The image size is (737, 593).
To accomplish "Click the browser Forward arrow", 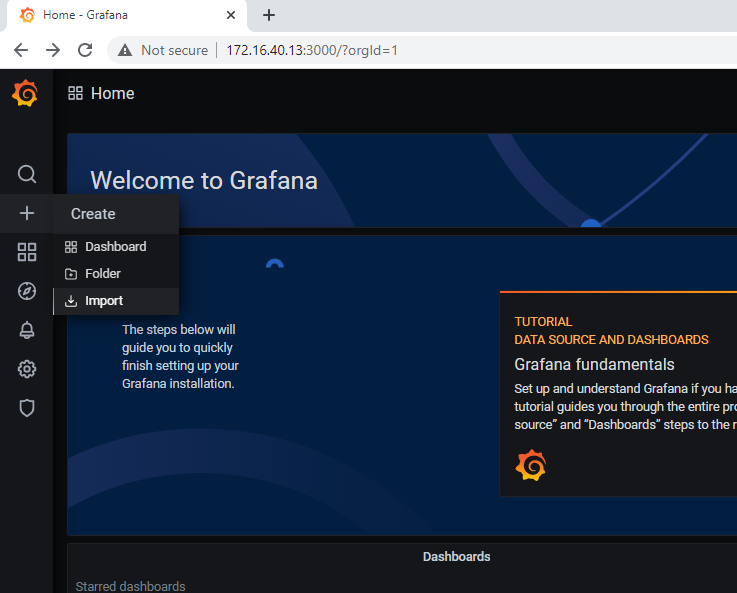I will tap(53, 50).
